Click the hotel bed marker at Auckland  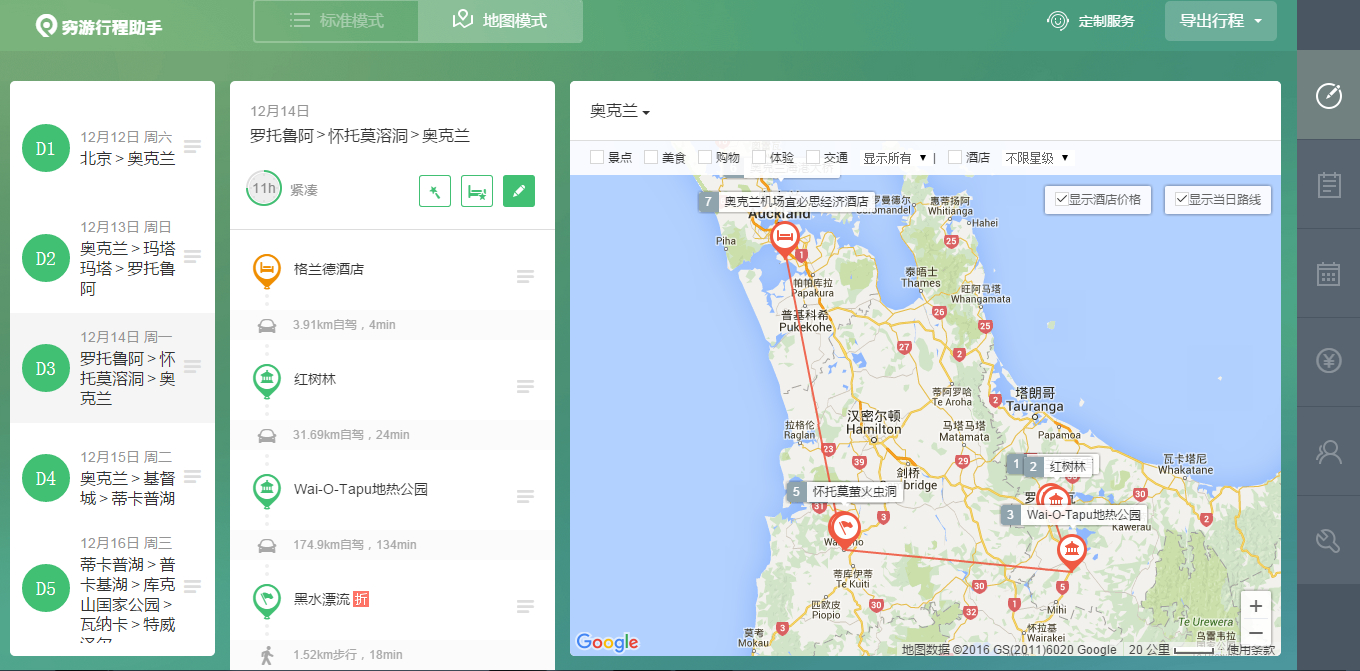786,238
